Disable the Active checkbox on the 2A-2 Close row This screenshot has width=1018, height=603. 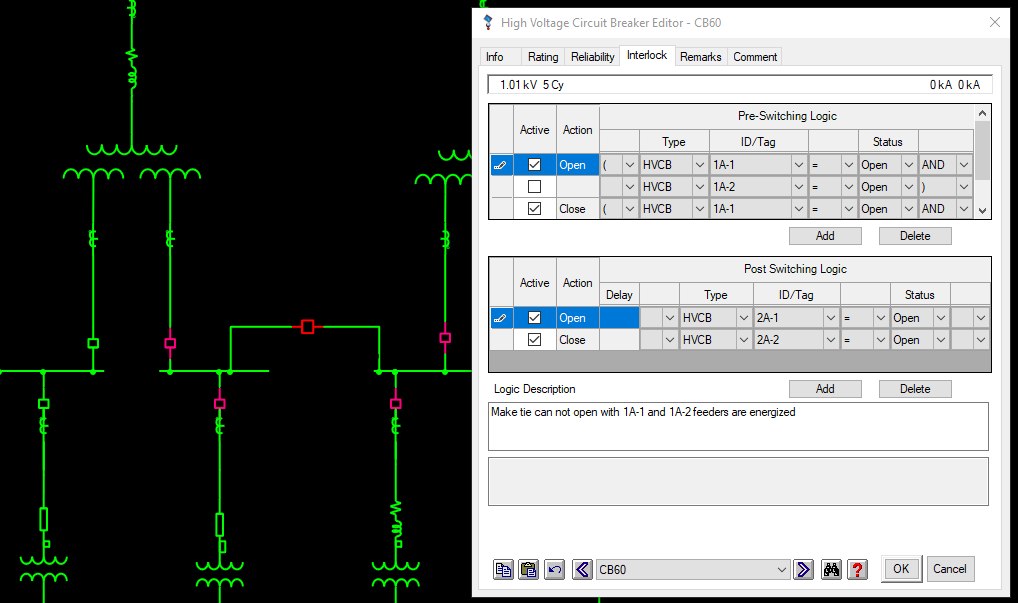coord(534,339)
